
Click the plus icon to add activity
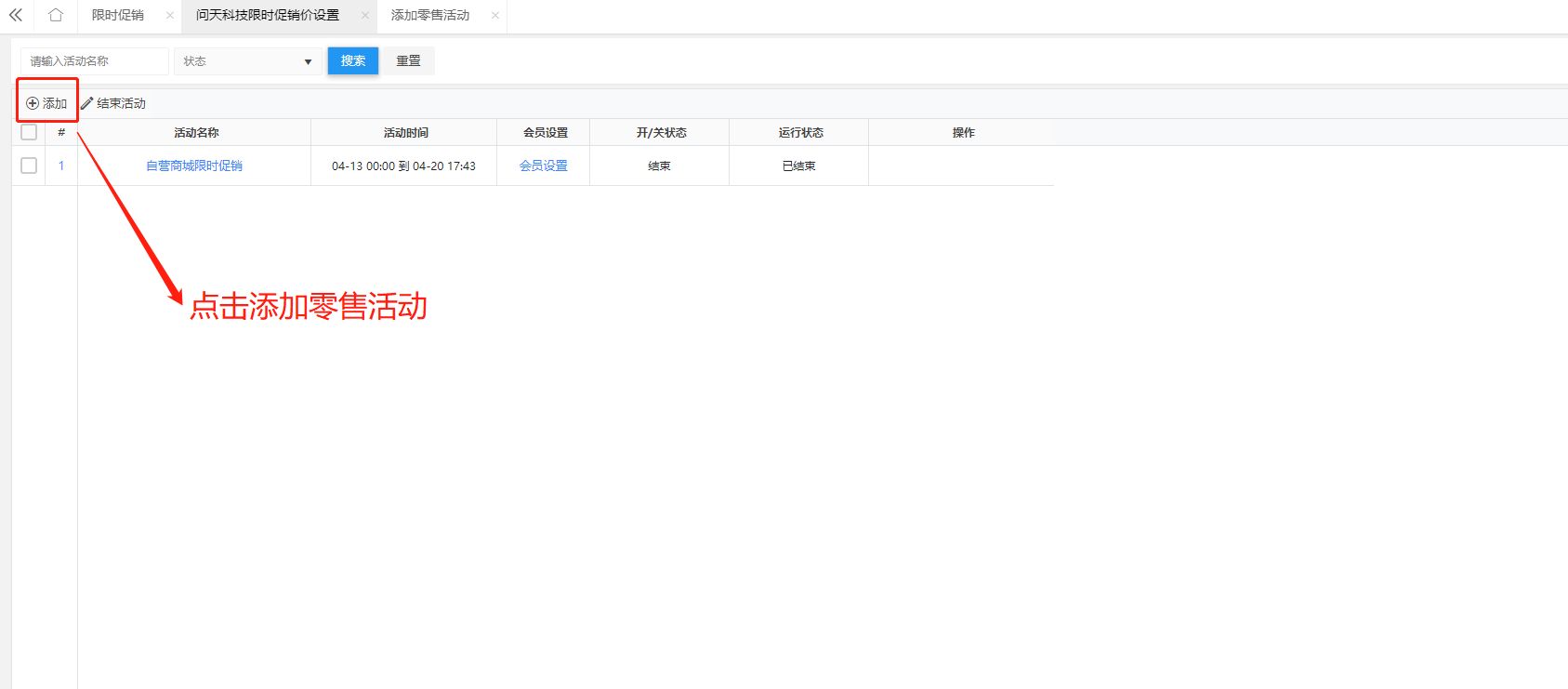(x=33, y=103)
